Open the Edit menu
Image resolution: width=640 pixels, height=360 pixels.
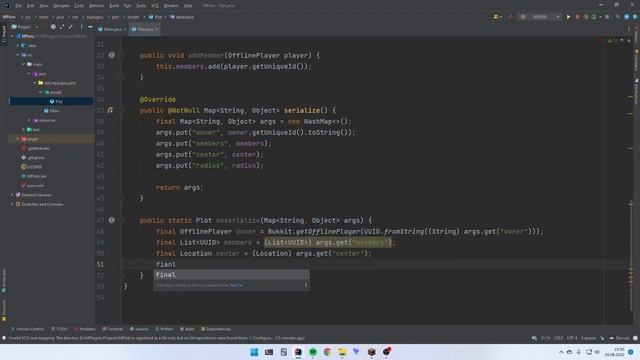point(31,6)
